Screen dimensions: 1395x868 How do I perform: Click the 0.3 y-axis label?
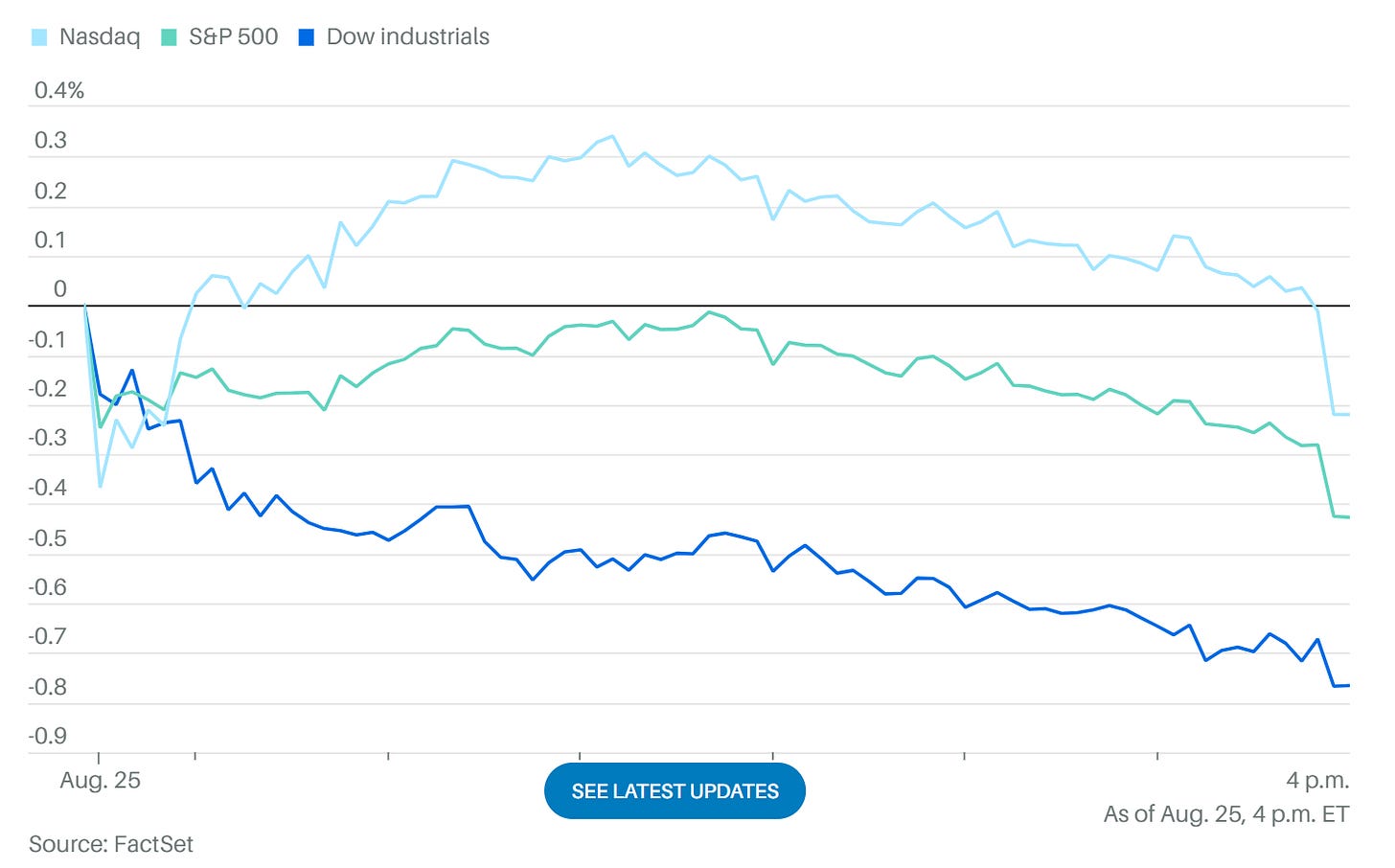tap(51, 141)
